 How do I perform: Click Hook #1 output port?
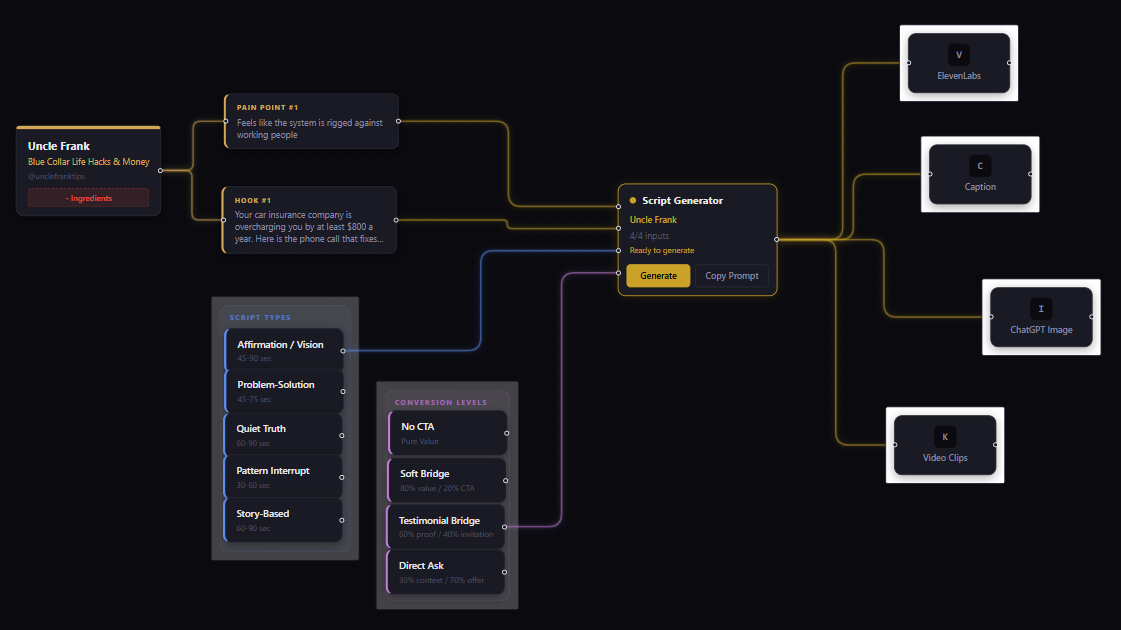point(396,220)
